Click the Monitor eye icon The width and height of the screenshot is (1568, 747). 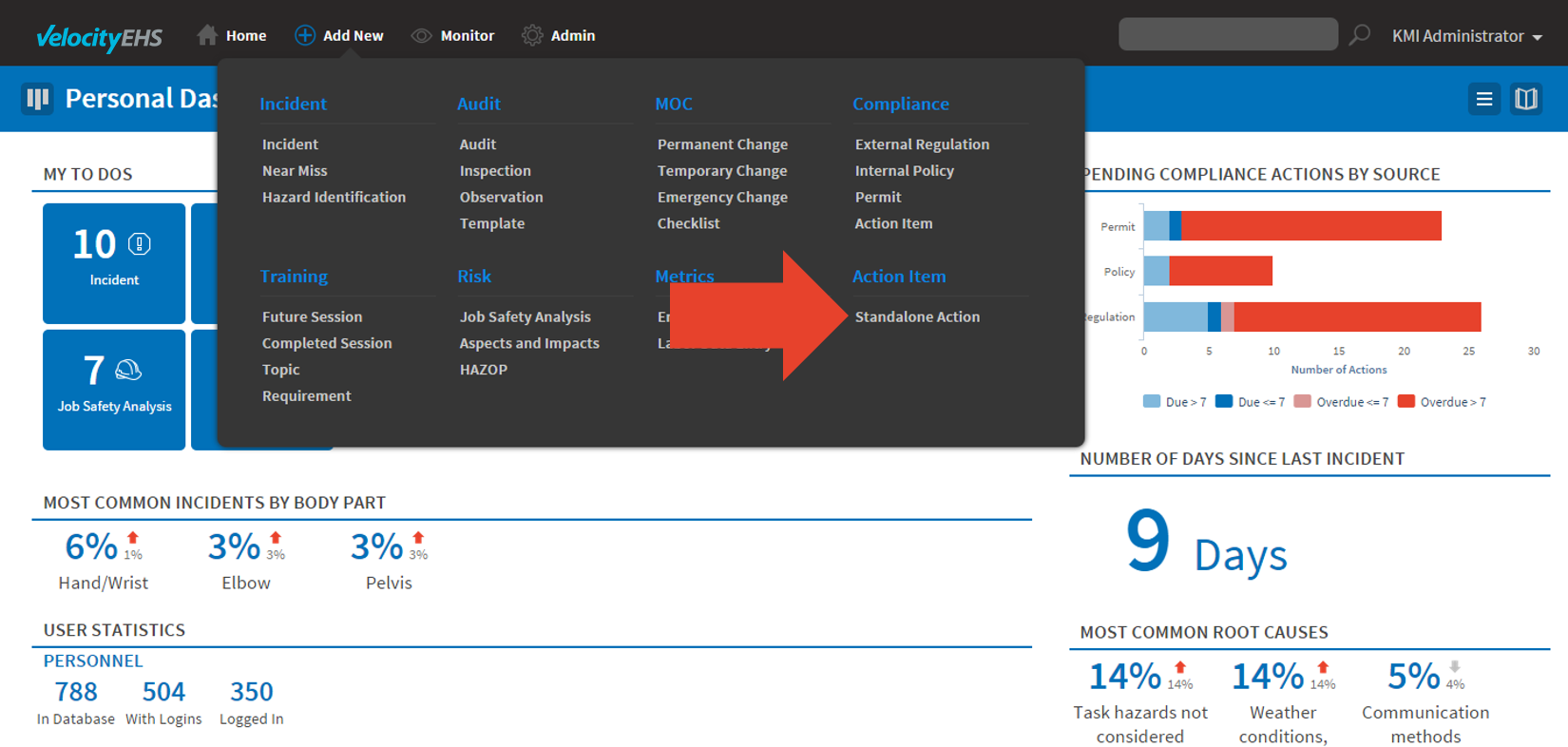[421, 36]
